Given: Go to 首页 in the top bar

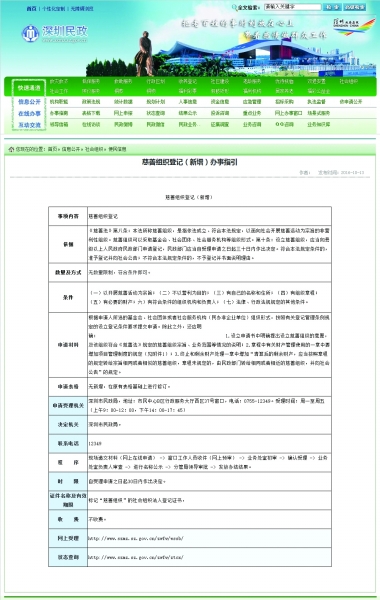Looking at the screenshot, I should 31,8.
